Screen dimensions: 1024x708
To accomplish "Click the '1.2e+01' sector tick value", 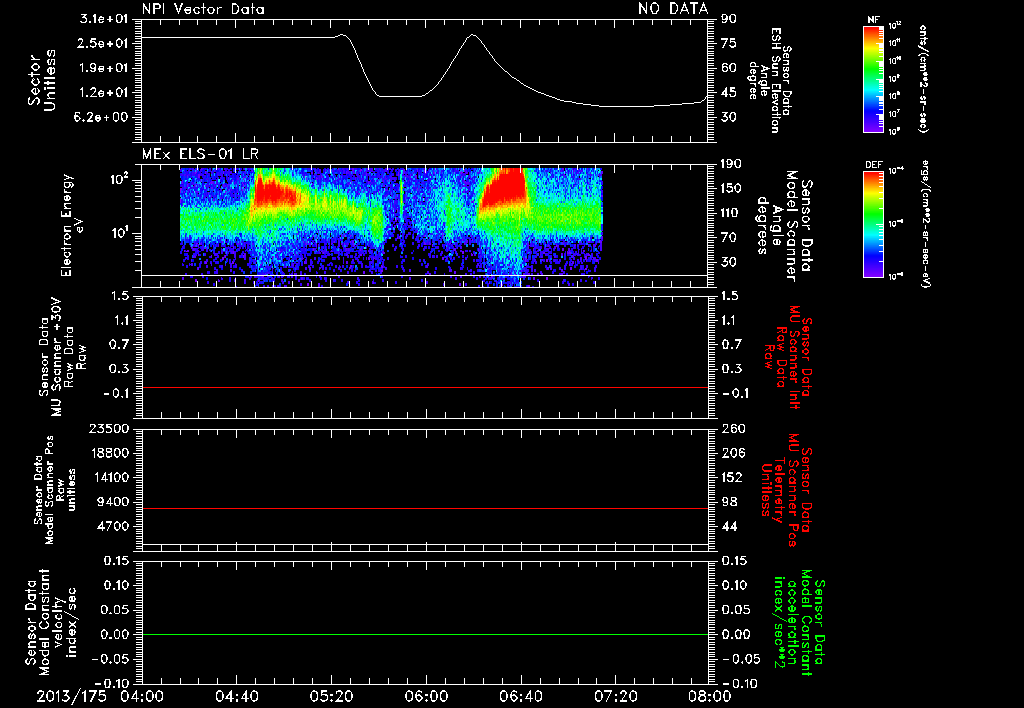I will tap(104, 93).
